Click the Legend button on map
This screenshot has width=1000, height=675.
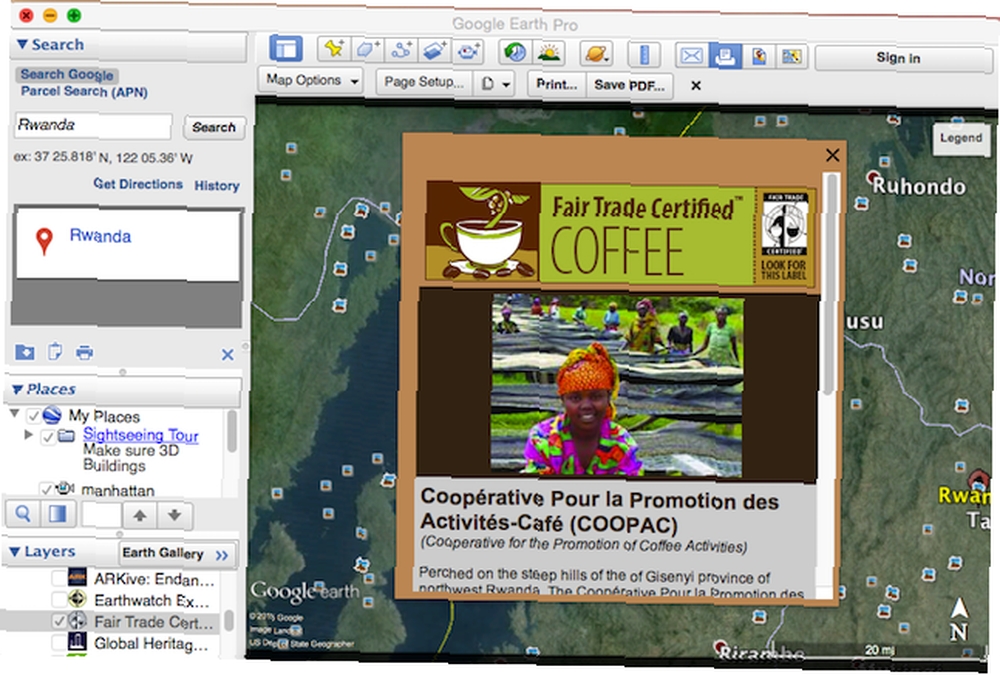[x=960, y=138]
